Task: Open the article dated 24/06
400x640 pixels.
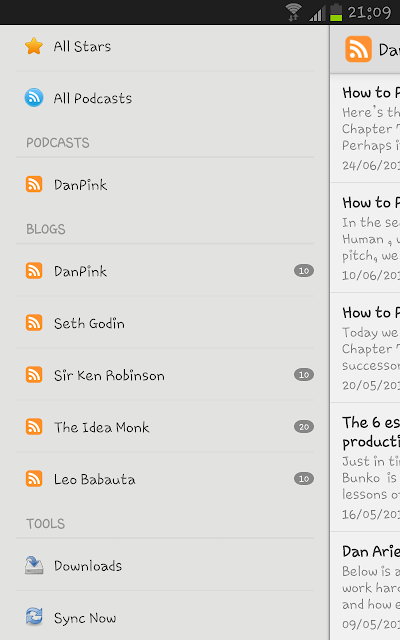Action: click(365, 129)
